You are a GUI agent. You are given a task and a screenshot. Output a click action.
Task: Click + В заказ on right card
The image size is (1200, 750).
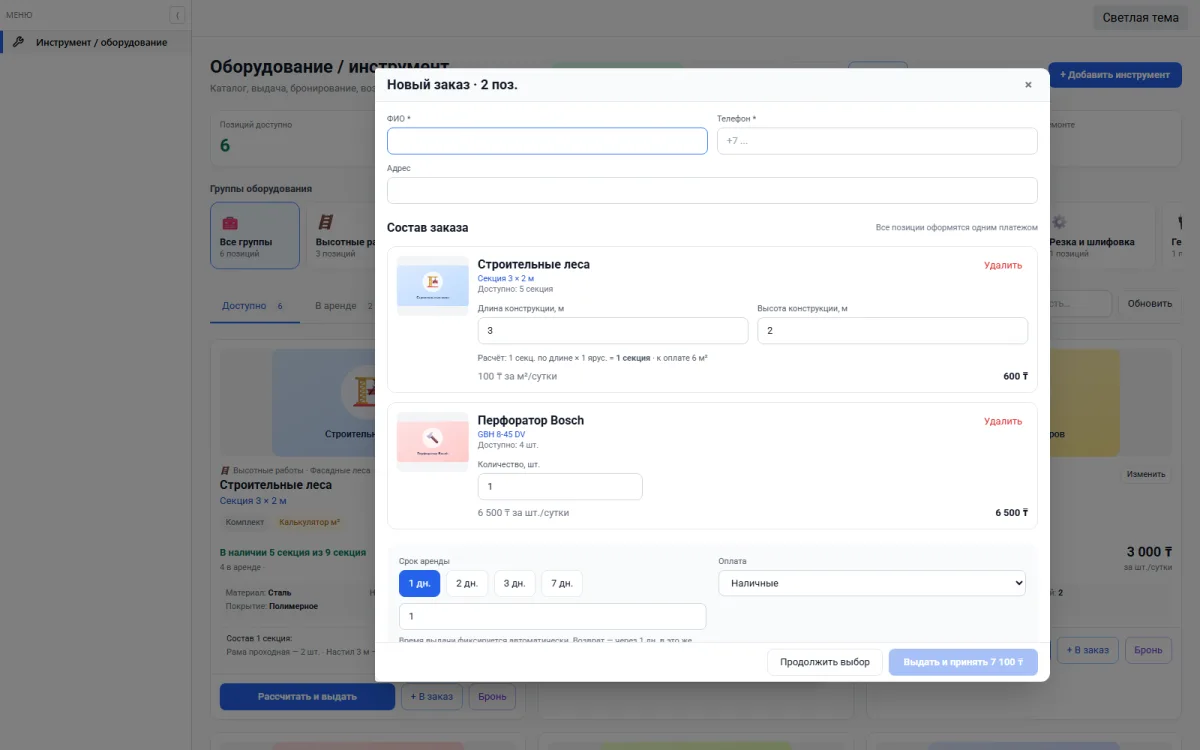point(1088,650)
